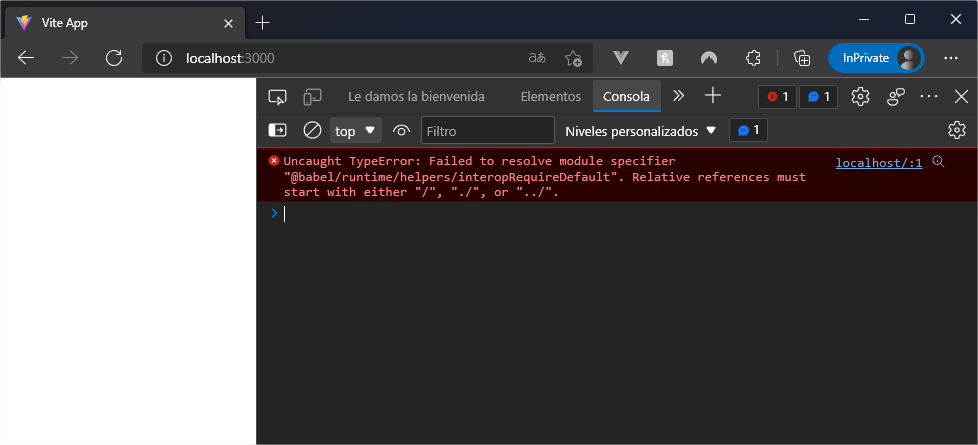Toggle the console sidebar
The width and height of the screenshot is (978, 445).
click(277, 130)
